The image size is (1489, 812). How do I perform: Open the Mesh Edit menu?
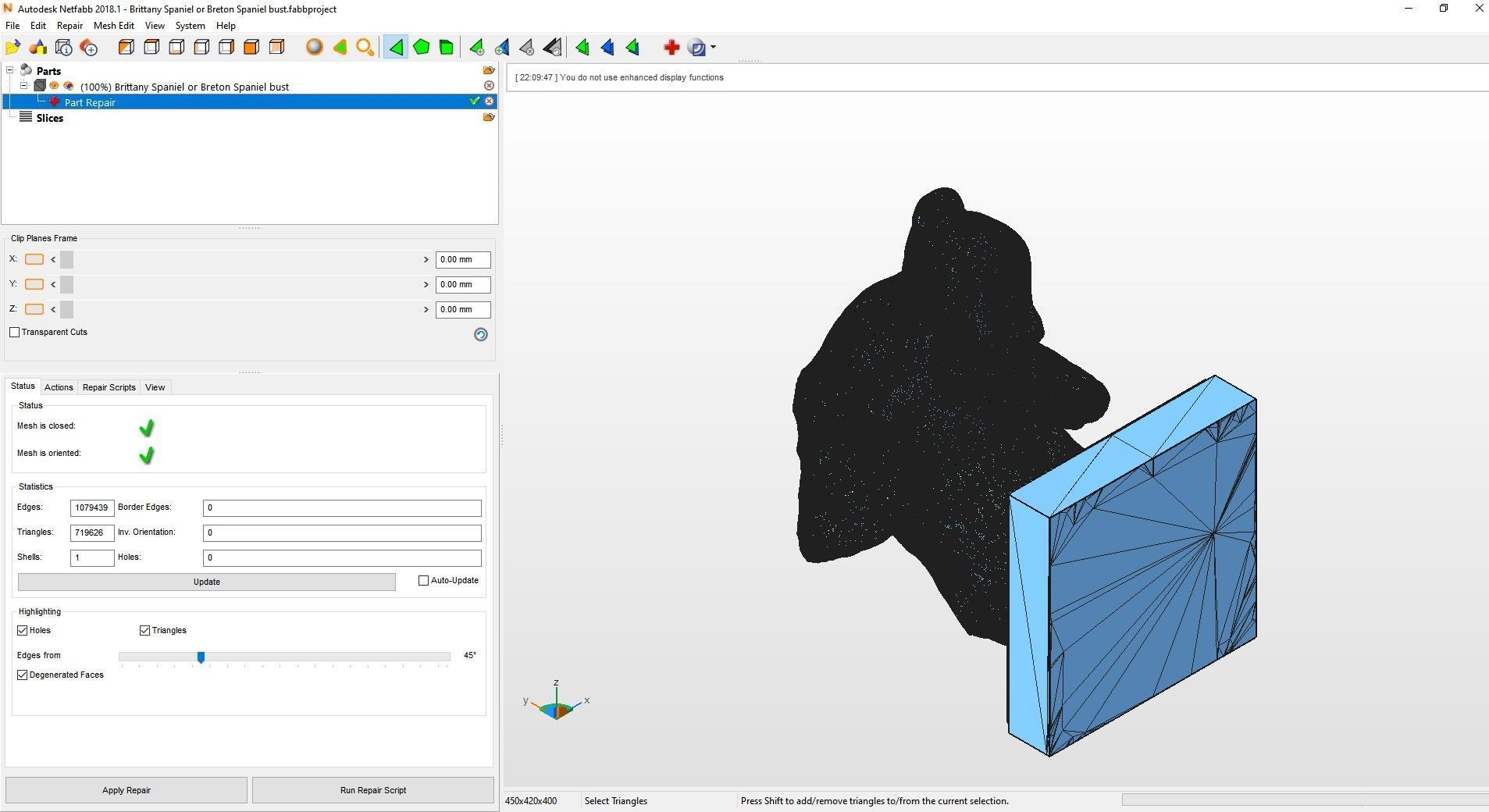[x=114, y=26]
